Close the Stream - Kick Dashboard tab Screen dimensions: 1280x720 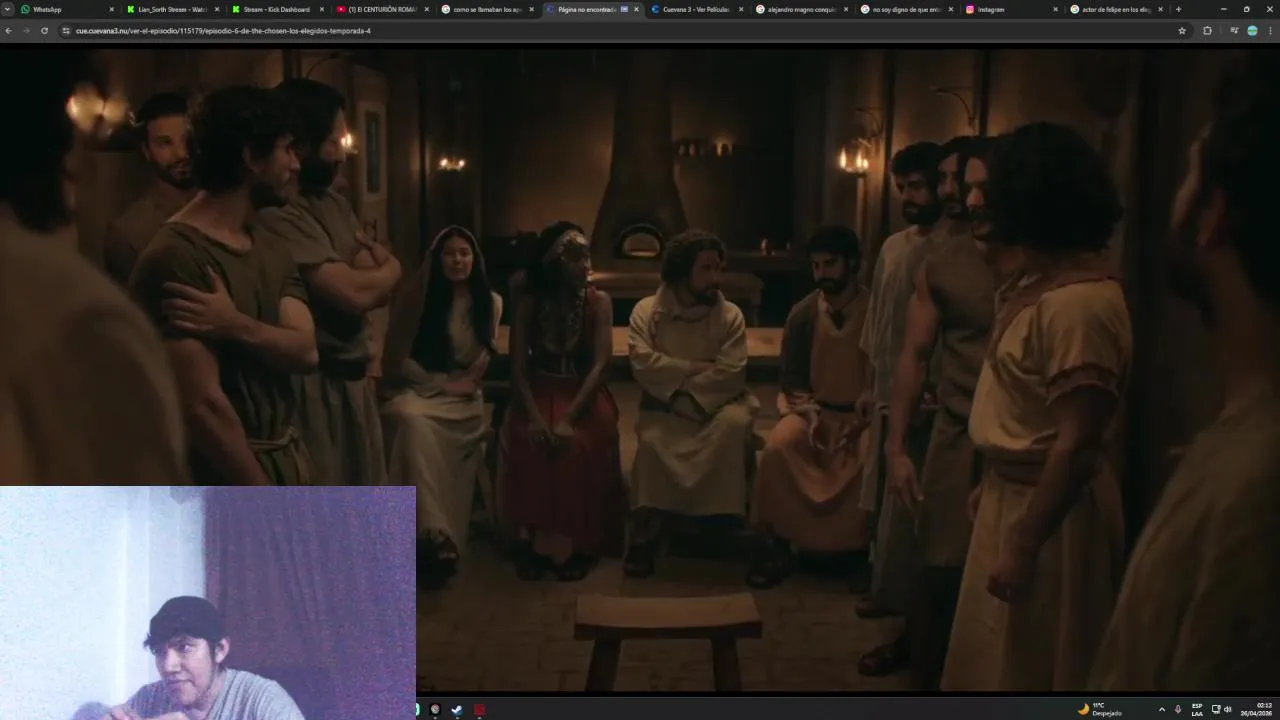pos(321,9)
